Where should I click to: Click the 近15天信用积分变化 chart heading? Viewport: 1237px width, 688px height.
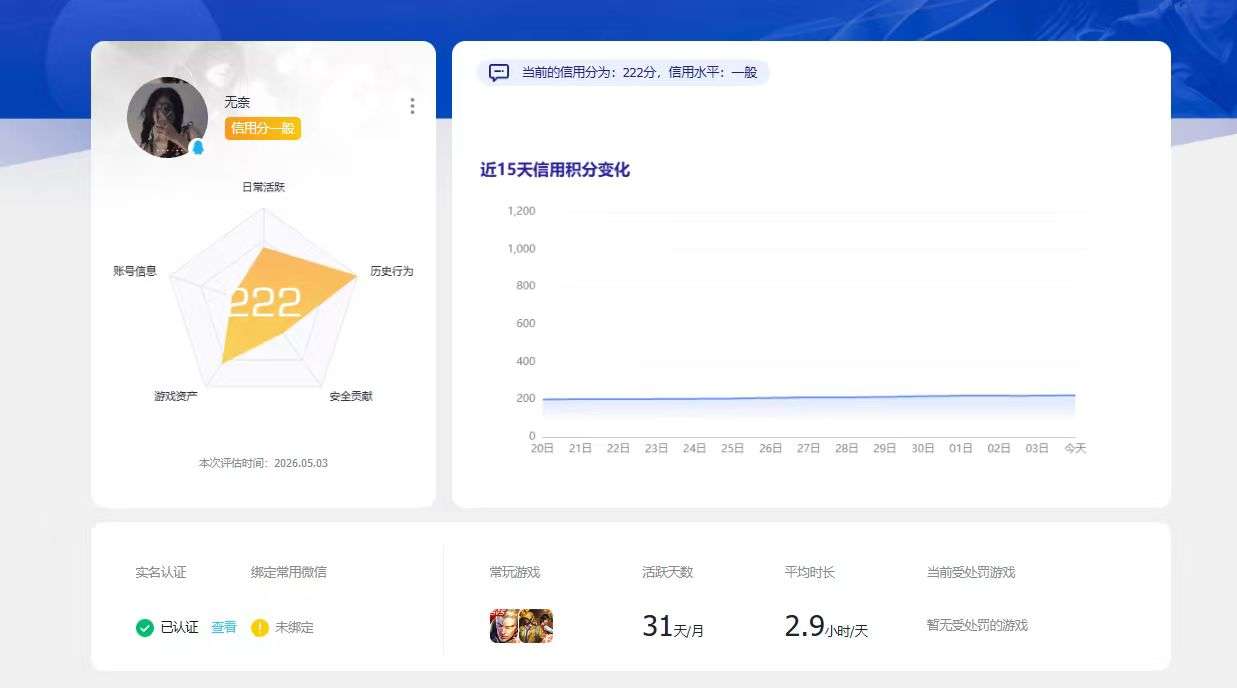click(x=555, y=170)
